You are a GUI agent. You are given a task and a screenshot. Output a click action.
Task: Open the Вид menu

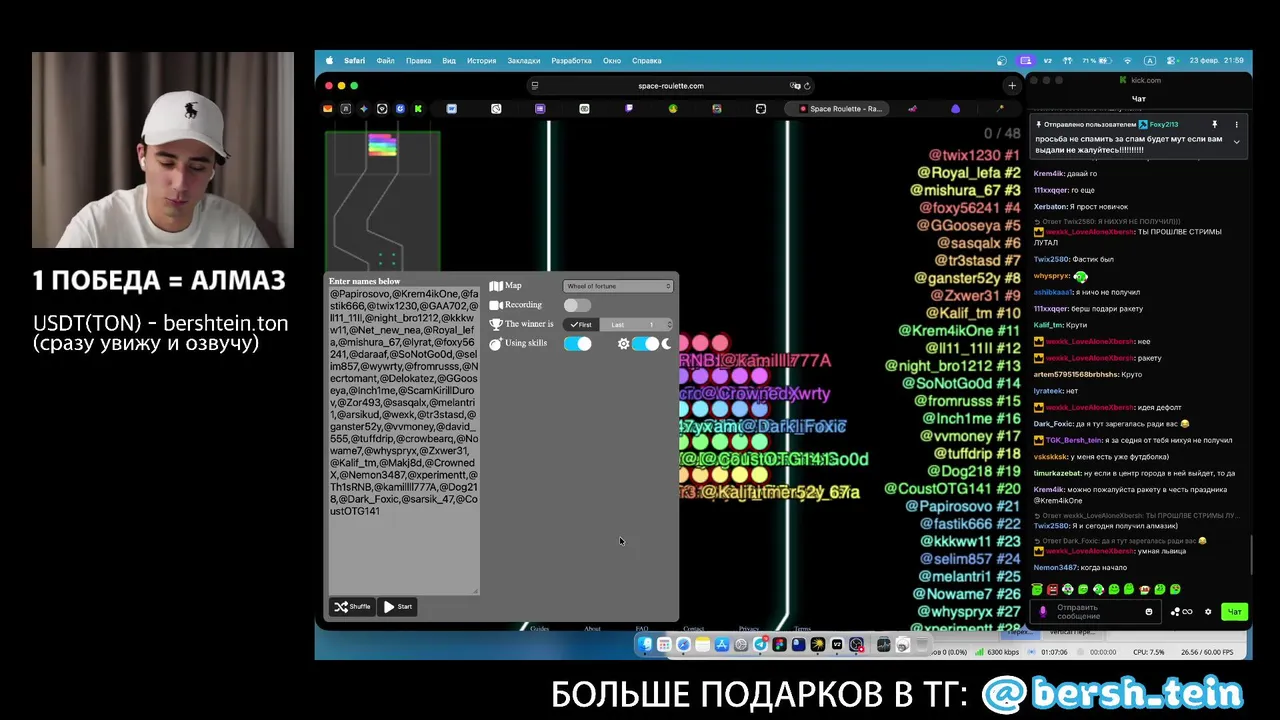pyautogui.click(x=449, y=60)
